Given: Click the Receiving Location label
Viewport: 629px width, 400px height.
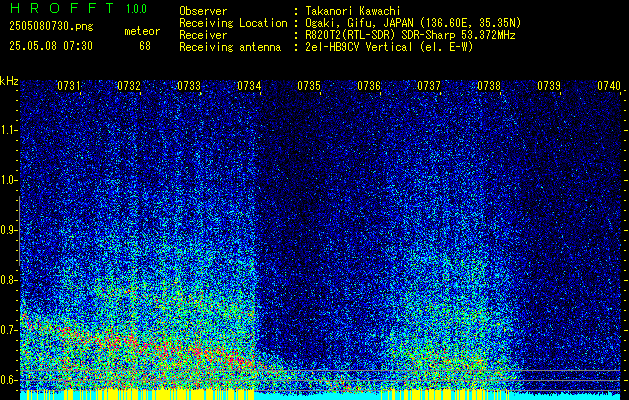Looking at the screenshot, I should (x=233, y=23).
